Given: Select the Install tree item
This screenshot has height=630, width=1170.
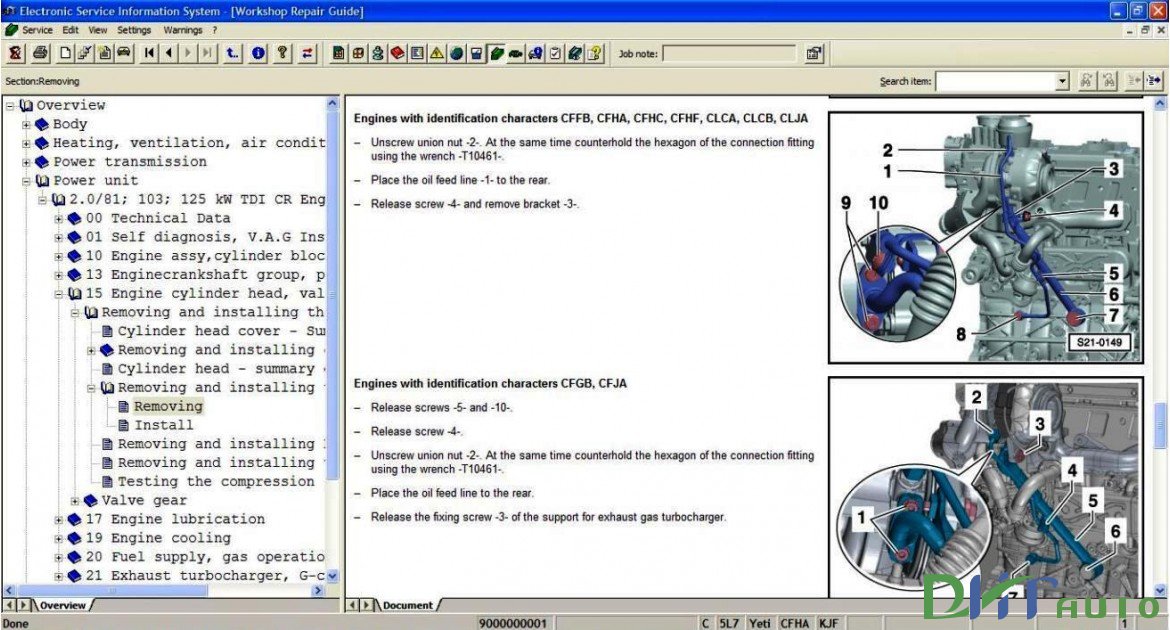Looking at the screenshot, I should (x=163, y=425).
